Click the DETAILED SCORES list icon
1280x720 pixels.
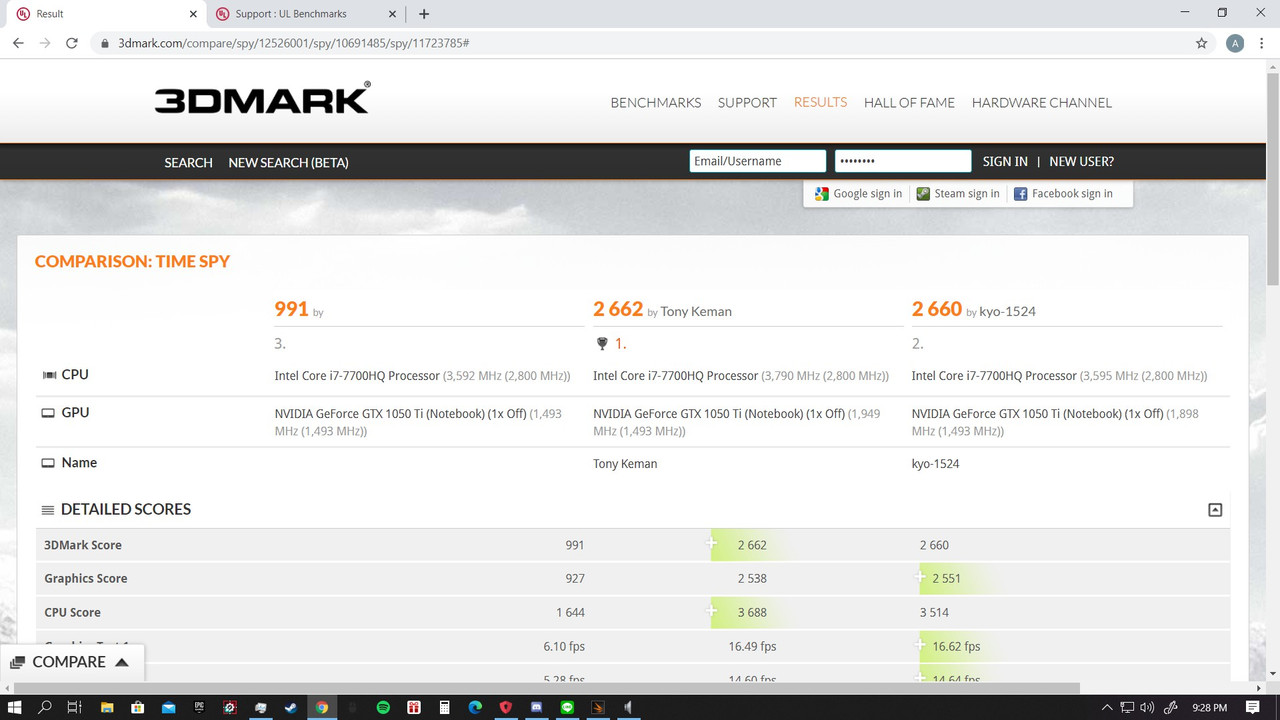pos(47,510)
